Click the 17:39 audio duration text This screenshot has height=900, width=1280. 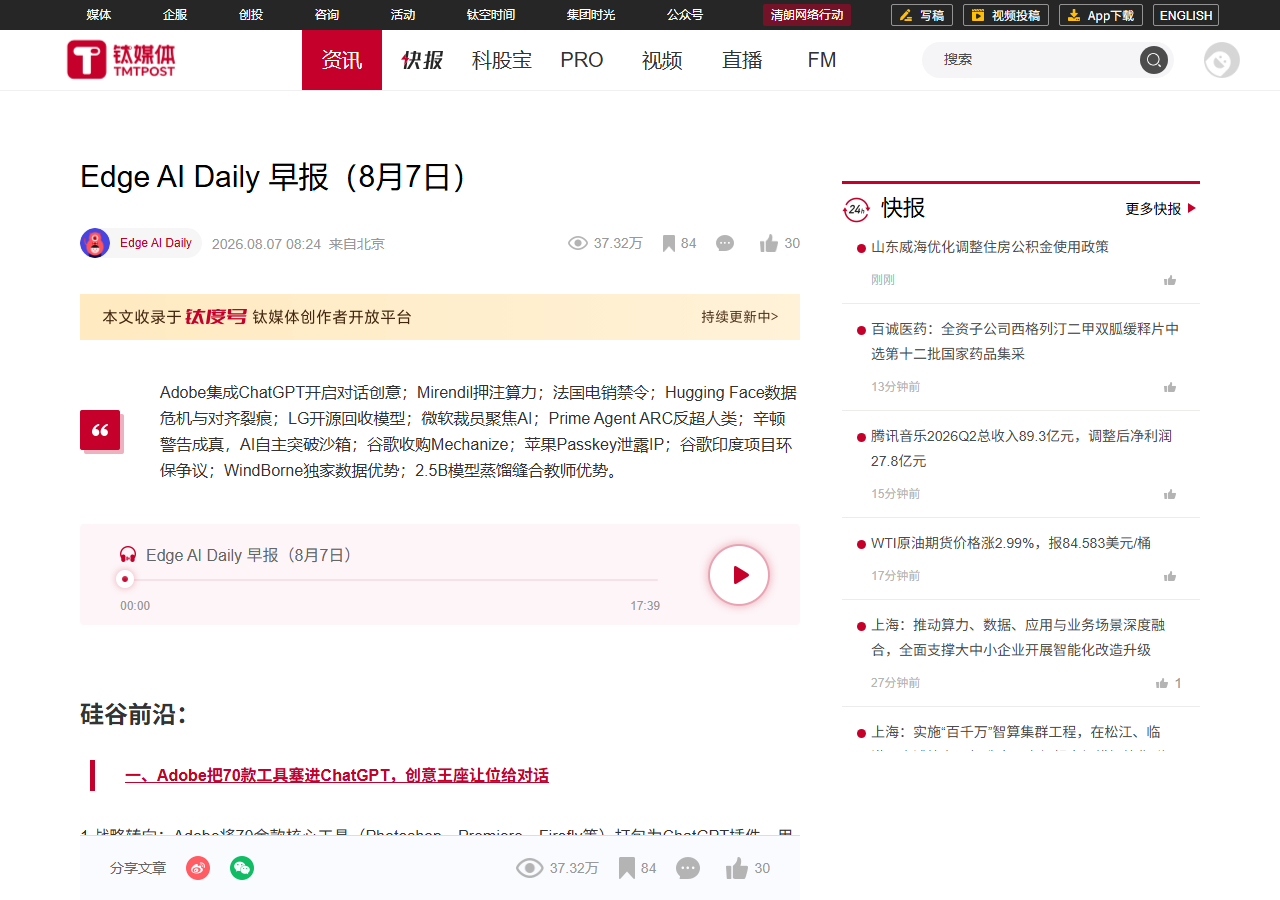click(x=645, y=606)
